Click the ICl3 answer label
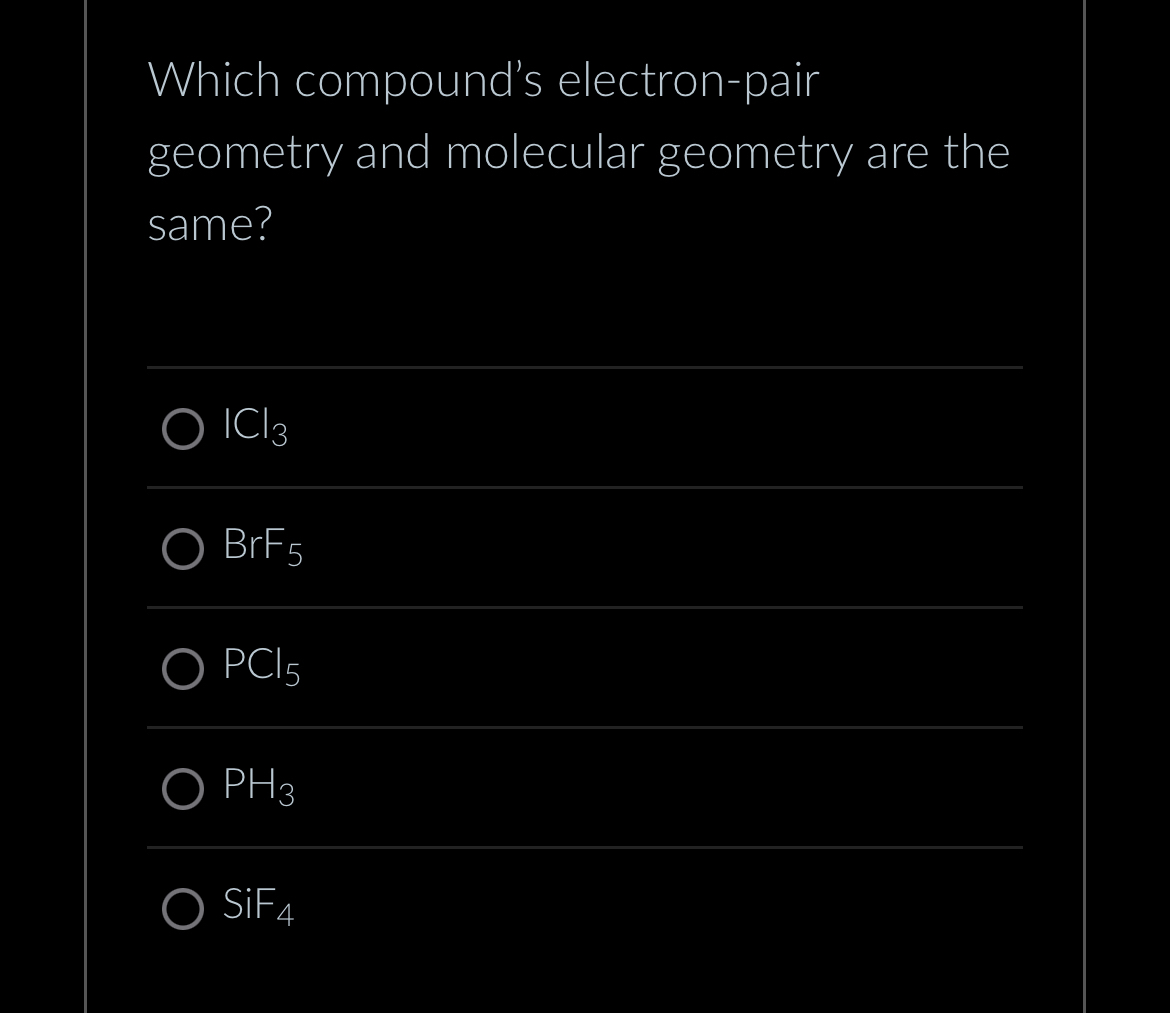Screen dimensions: 1170x1013 (x=255, y=426)
